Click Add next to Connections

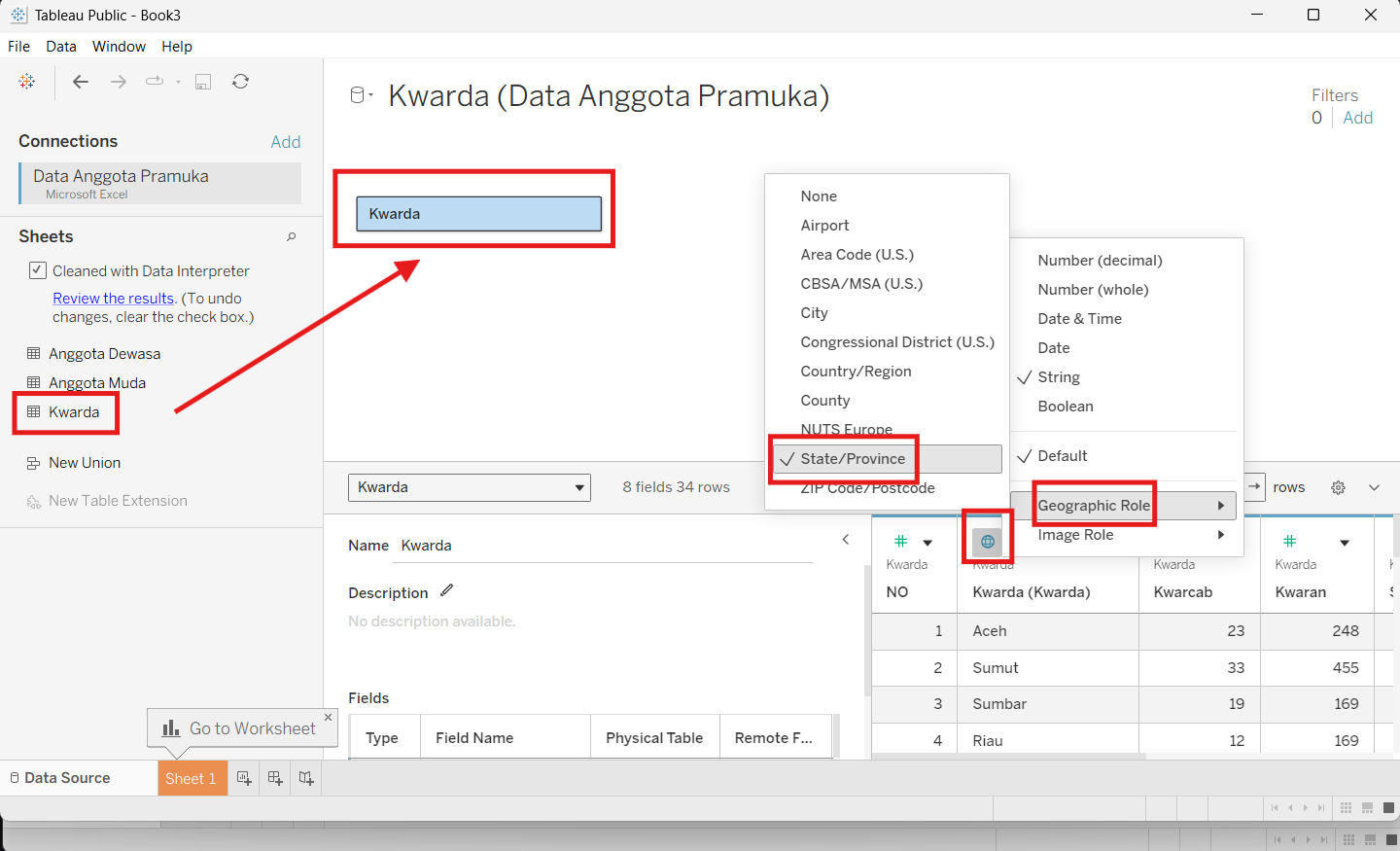(286, 142)
